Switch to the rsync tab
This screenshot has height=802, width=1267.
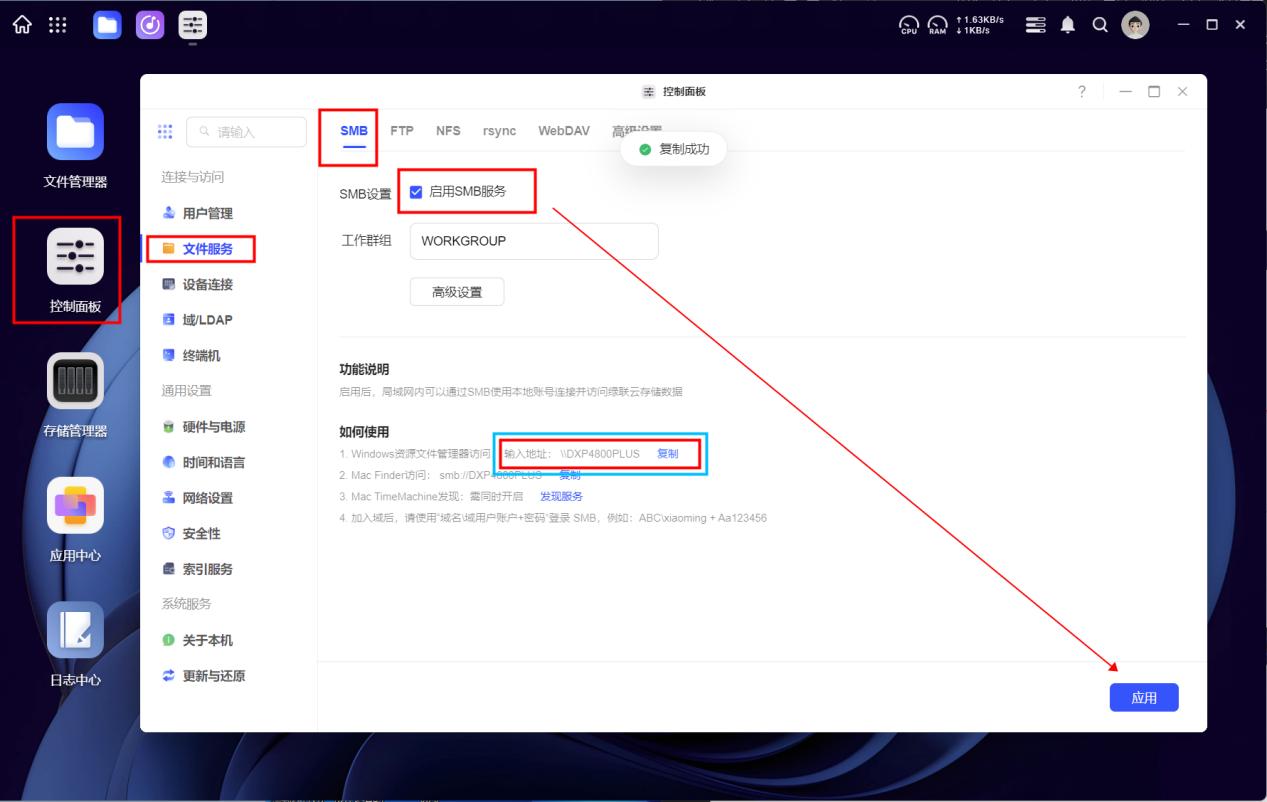[x=499, y=131]
